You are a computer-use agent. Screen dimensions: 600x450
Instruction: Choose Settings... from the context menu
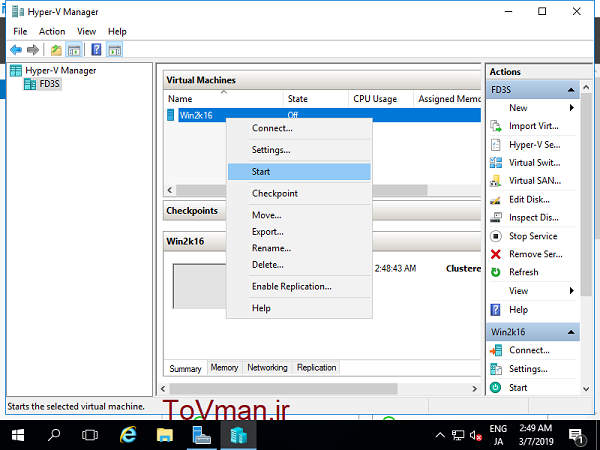[x=299, y=150]
